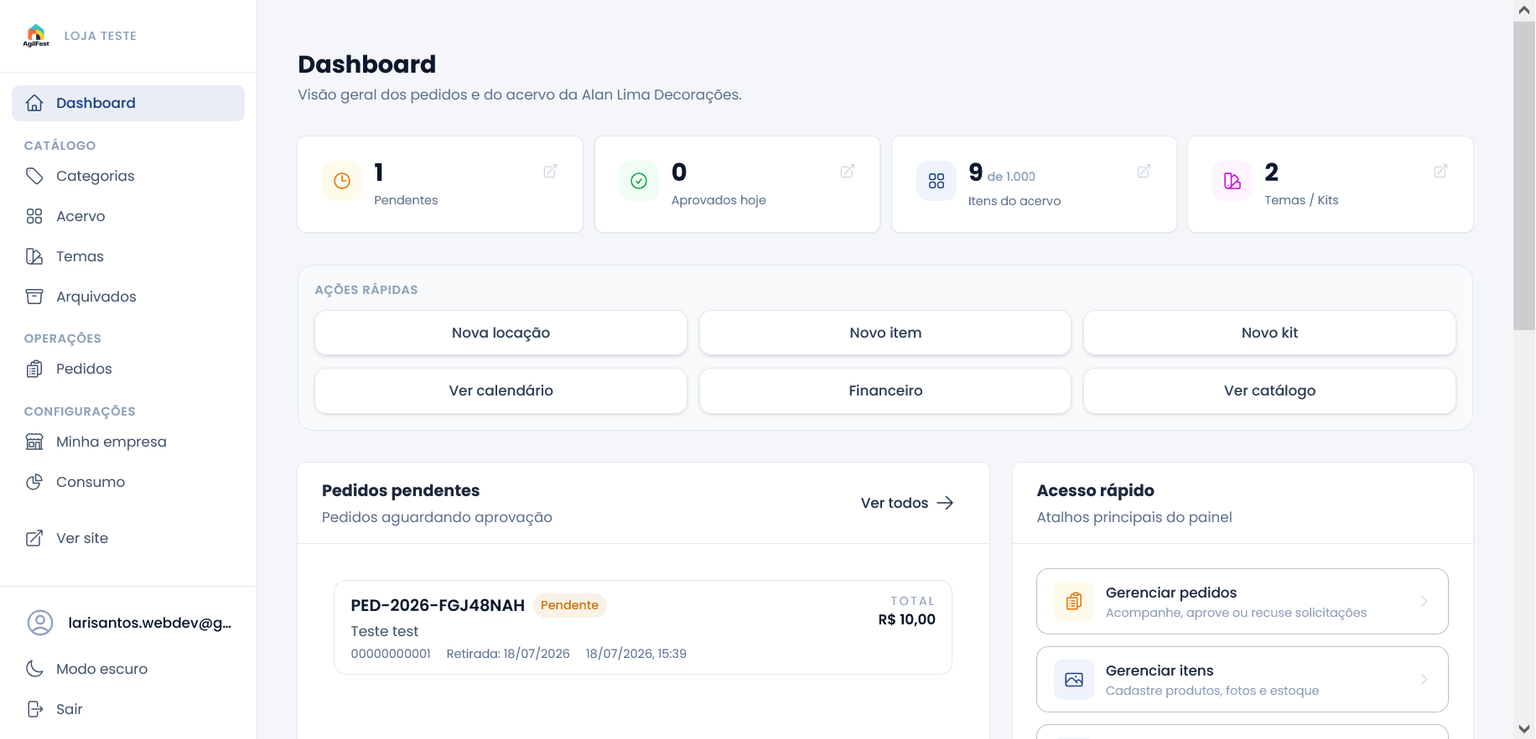Click the Gerenciar itens image icon

(1074, 680)
